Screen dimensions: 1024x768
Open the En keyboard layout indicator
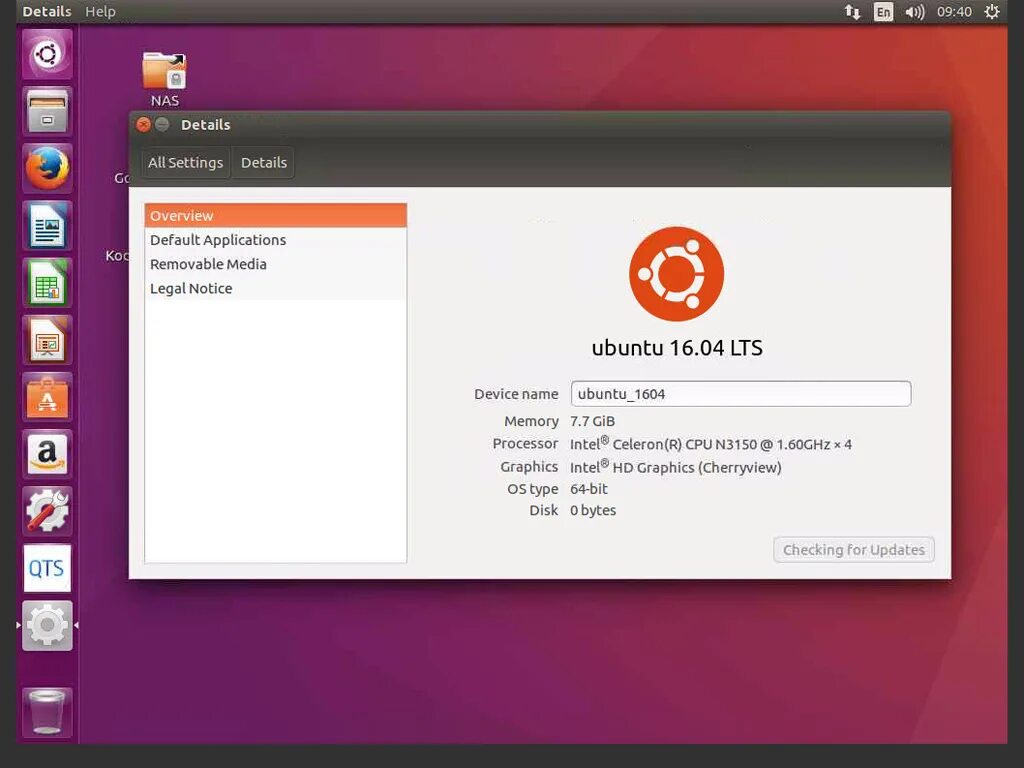(883, 12)
